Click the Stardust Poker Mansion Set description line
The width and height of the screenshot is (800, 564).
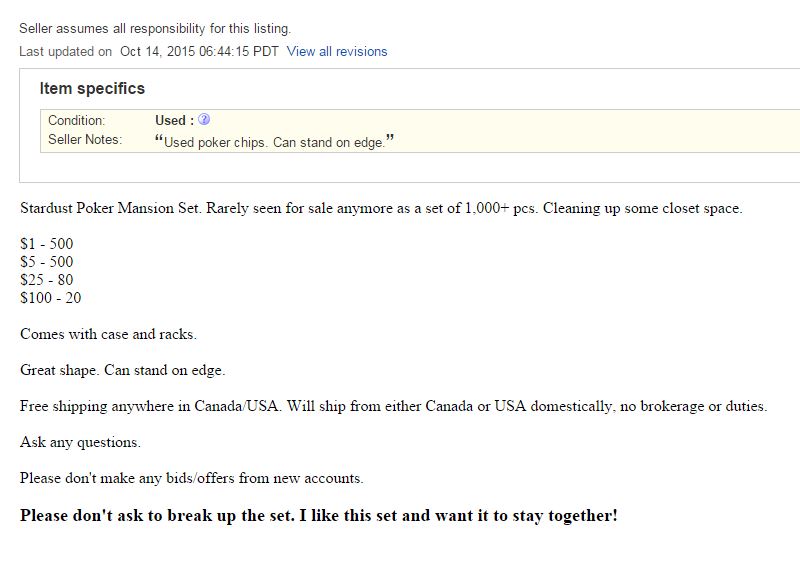point(381,208)
